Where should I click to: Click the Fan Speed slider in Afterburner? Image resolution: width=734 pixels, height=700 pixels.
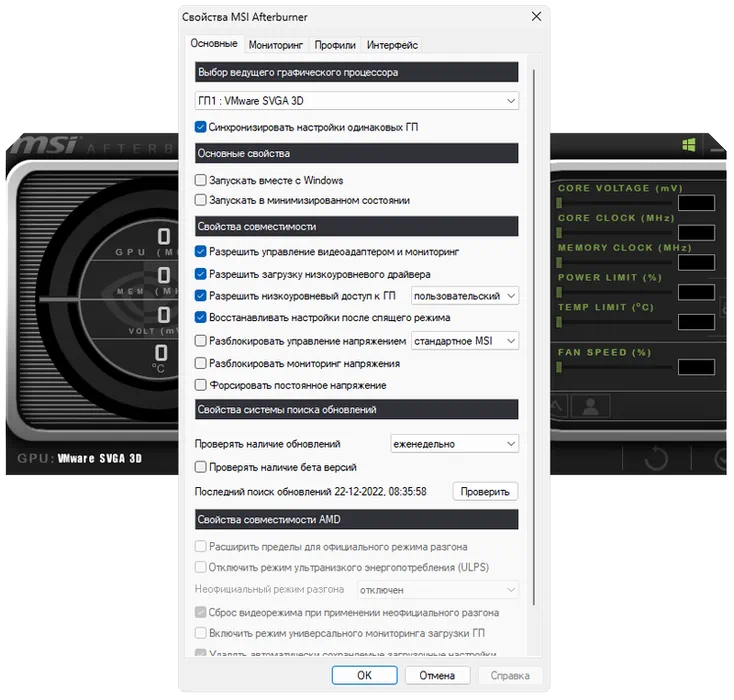coord(615,368)
